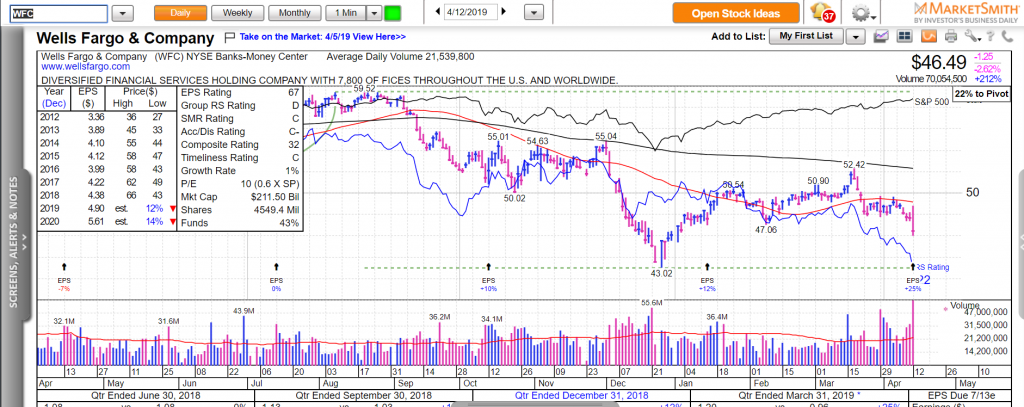Switch the chart to Monthly periodicity

[x=294, y=13]
